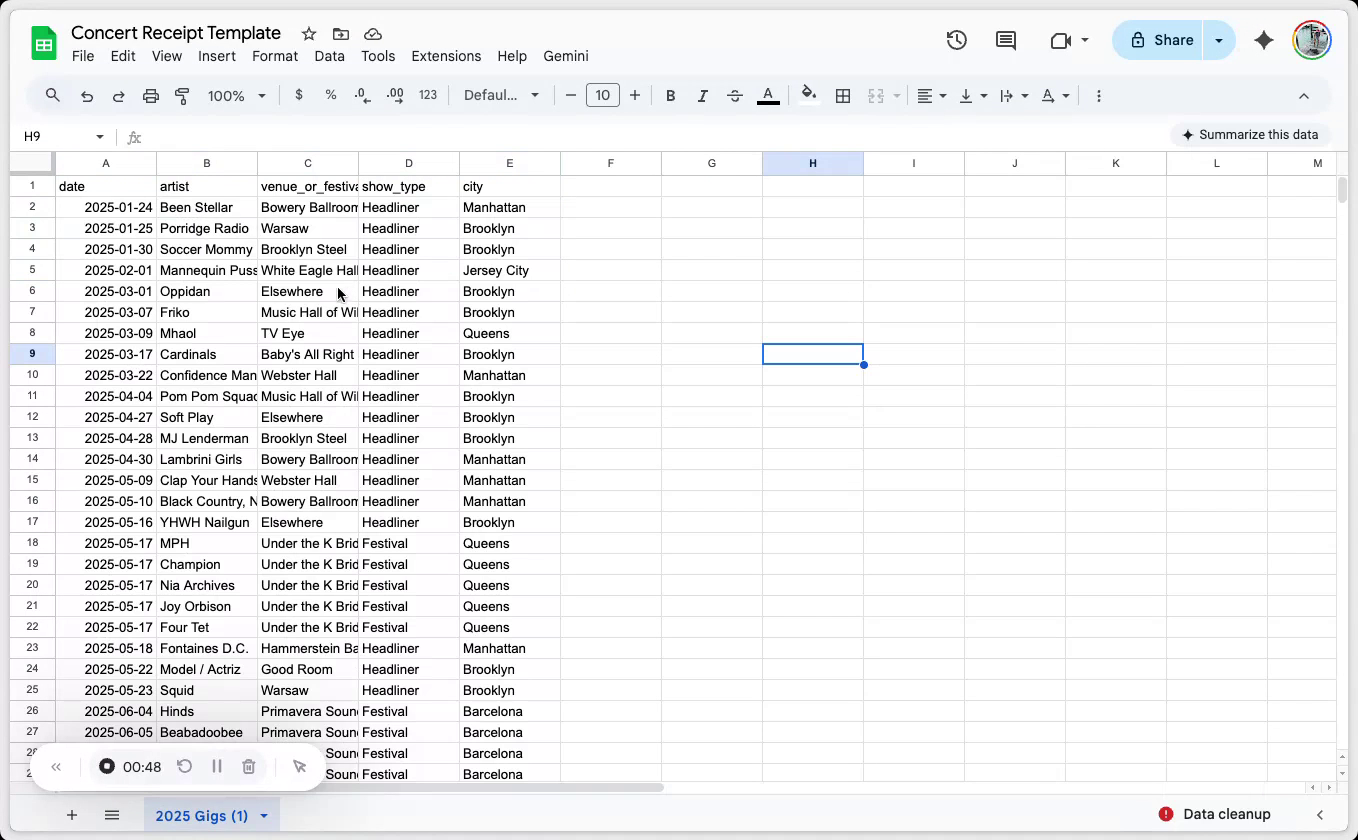Open the Share options dropdown arrow
The width and height of the screenshot is (1358, 840).
tap(1219, 40)
